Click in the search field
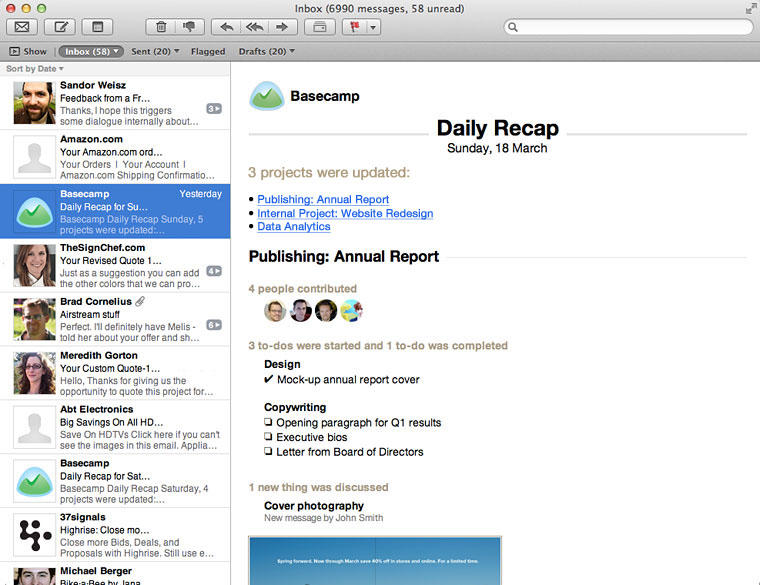This screenshot has width=760, height=585. click(x=628, y=27)
